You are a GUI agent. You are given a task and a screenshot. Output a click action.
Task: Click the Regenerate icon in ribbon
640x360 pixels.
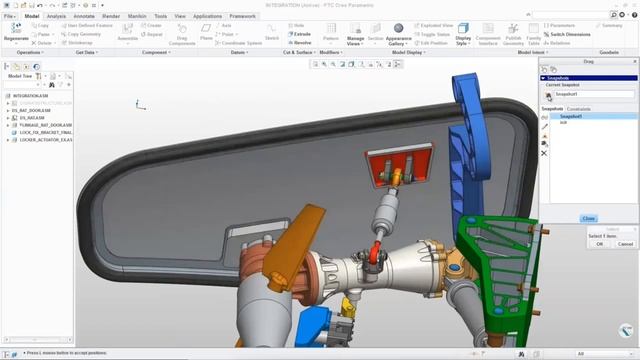click(x=16, y=29)
